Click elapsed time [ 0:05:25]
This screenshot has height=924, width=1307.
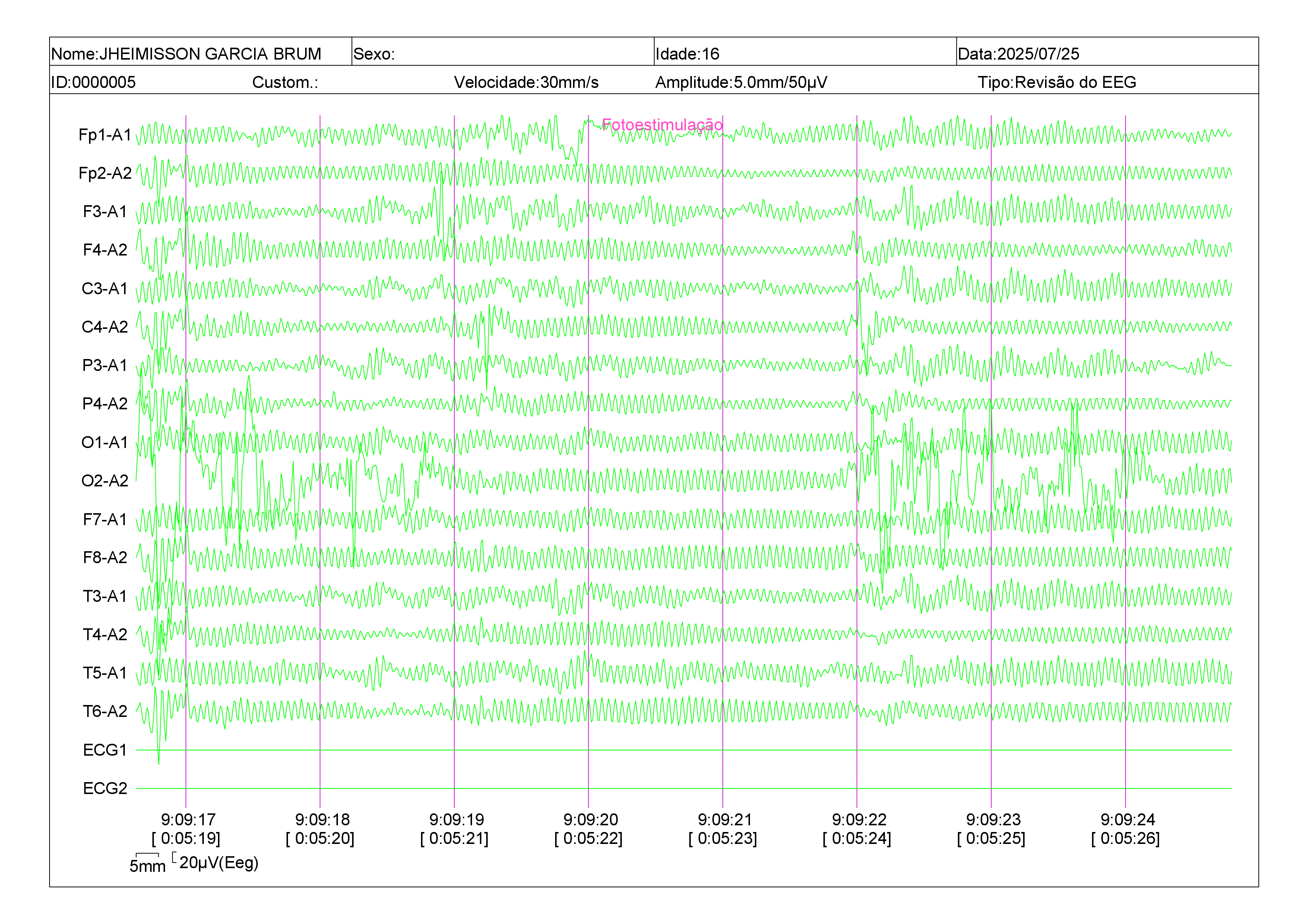pyautogui.click(x=991, y=838)
